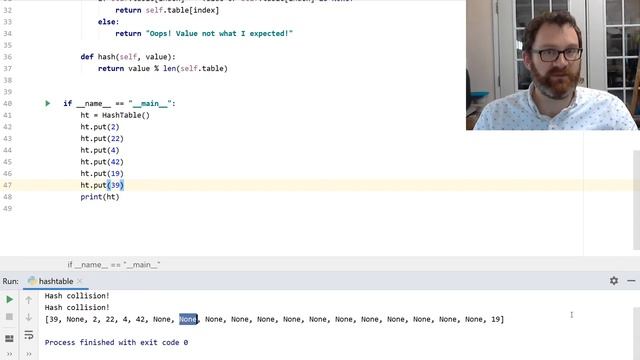Jump down the stack trace arrow

point(29,317)
